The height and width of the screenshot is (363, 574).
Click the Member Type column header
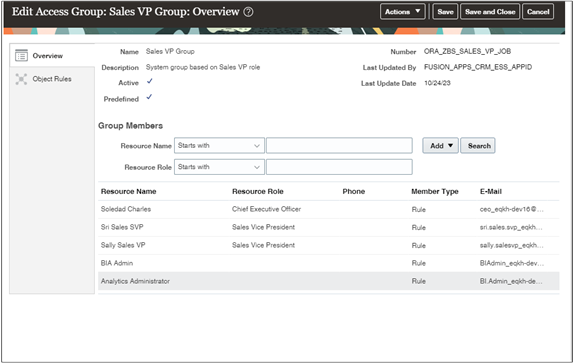(435, 191)
